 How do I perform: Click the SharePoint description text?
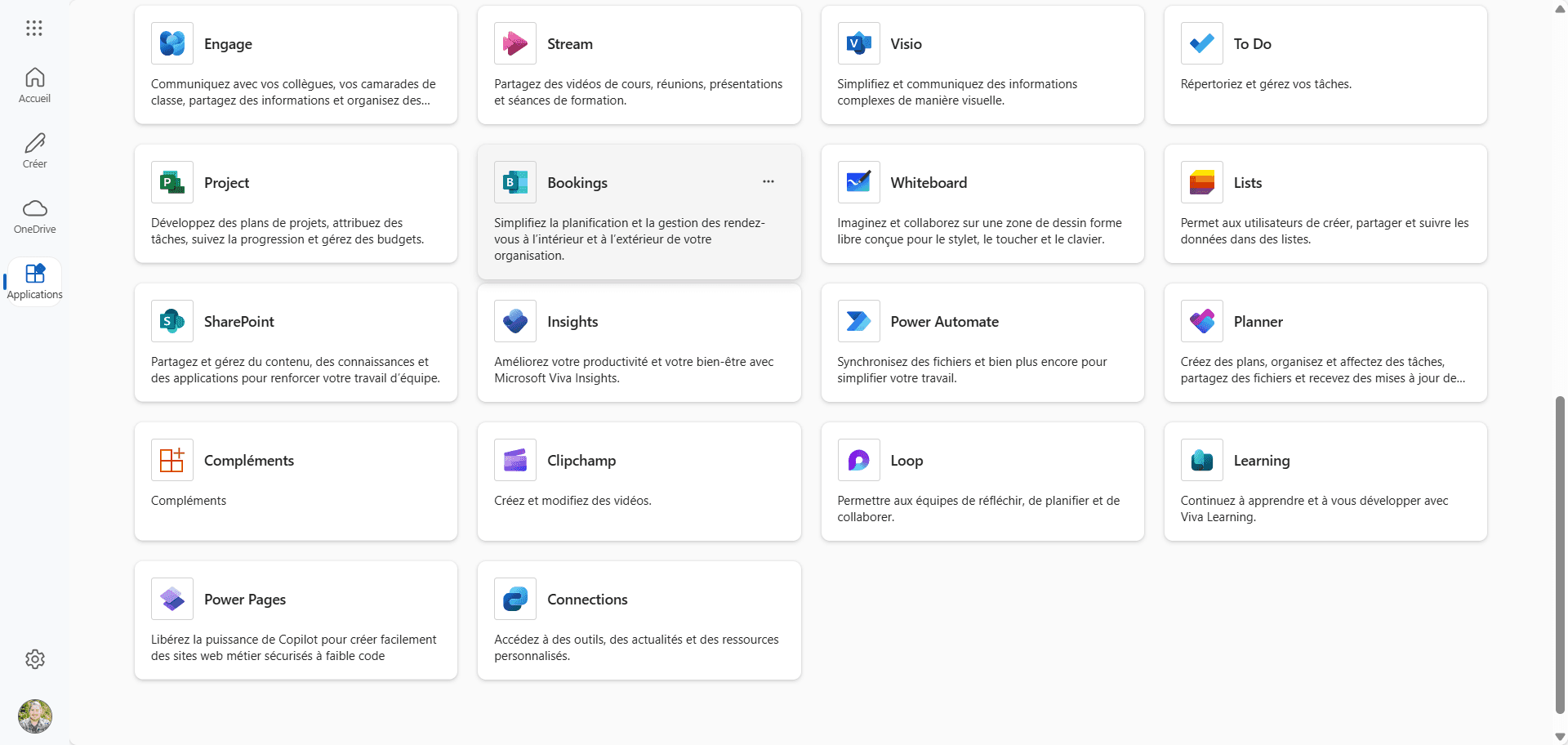tap(296, 370)
